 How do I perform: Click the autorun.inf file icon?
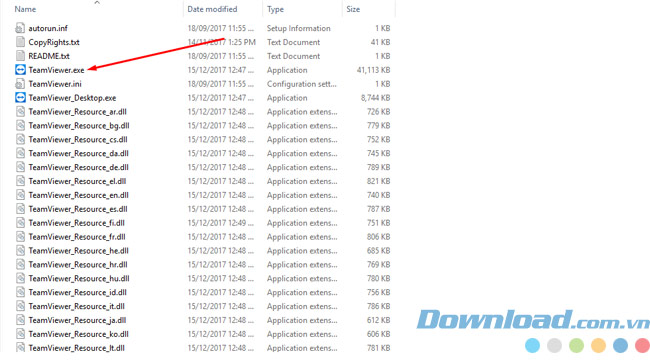(20, 28)
